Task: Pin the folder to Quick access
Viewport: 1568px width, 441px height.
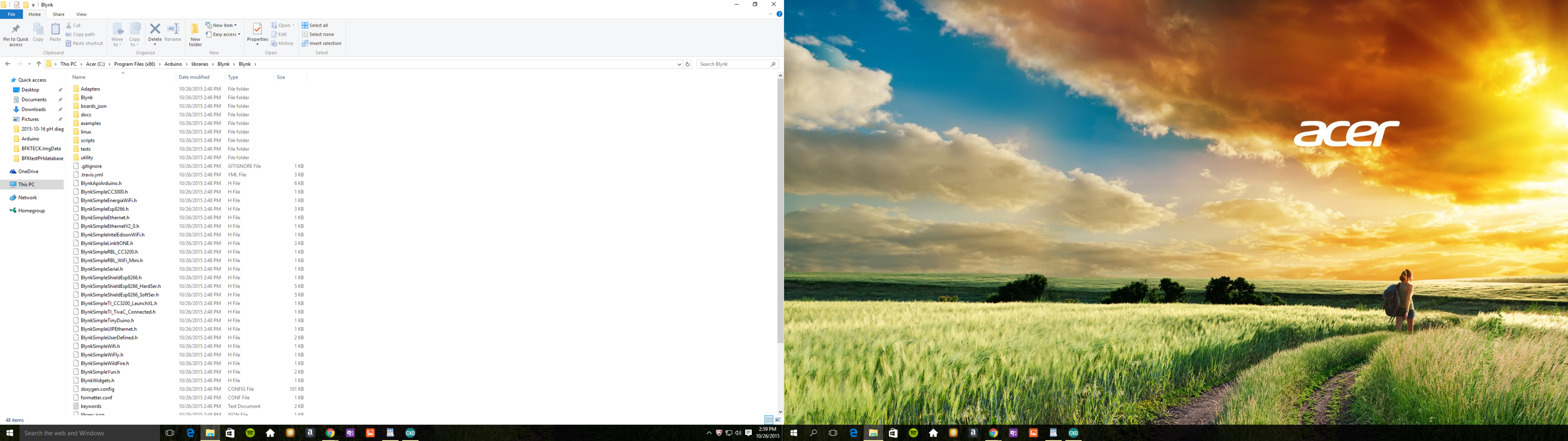Action: [x=16, y=35]
